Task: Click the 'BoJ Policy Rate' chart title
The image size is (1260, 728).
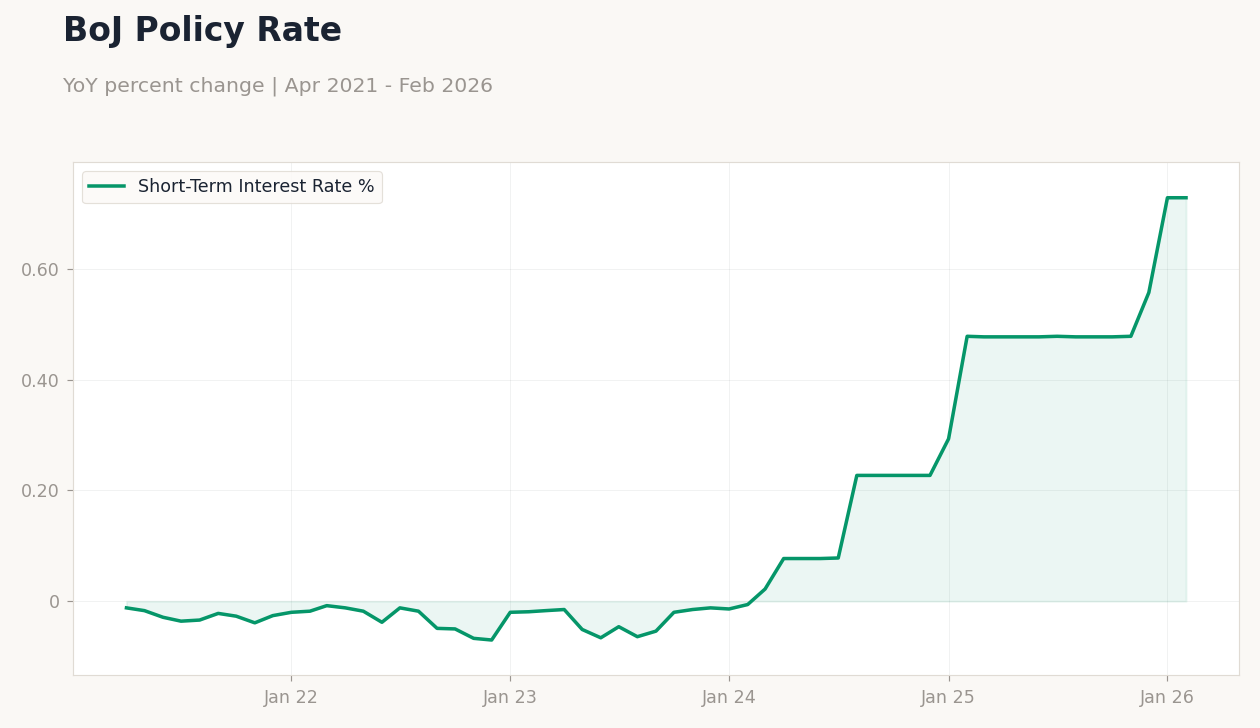Action: coord(202,31)
